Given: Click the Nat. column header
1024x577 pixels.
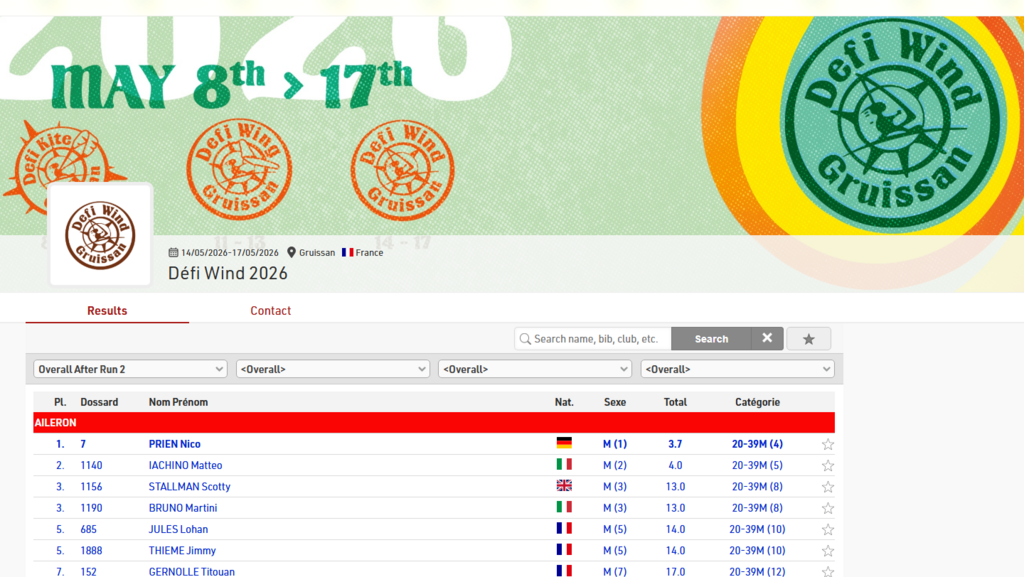Looking at the screenshot, I should click(x=564, y=402).
